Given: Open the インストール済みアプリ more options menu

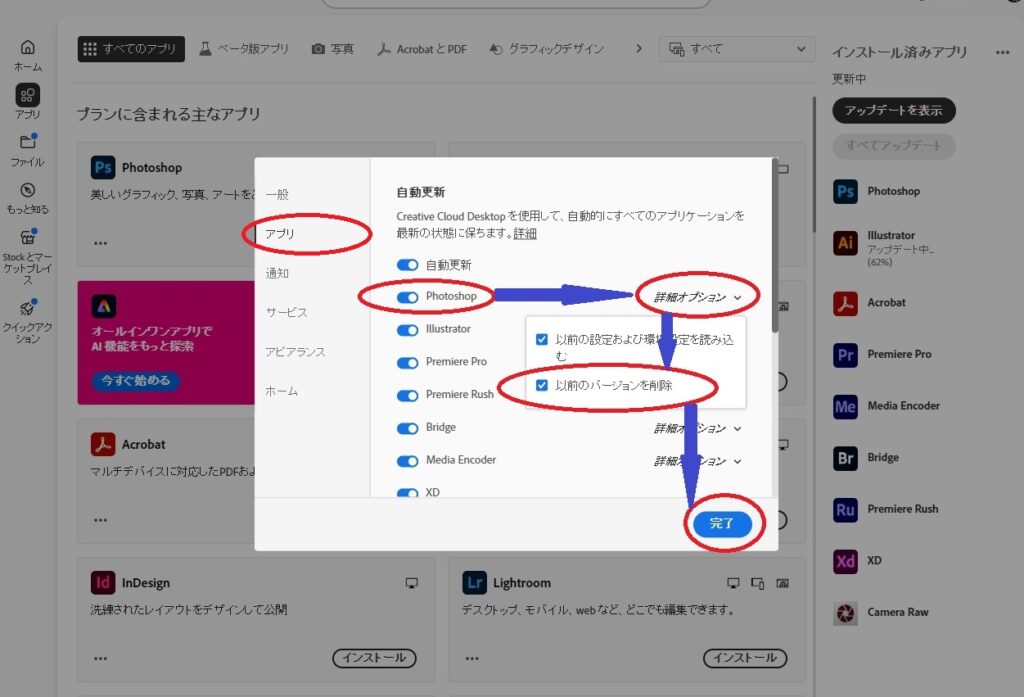Looking at the screenshot, I should pyautogui.click(x=1002, y=52).
